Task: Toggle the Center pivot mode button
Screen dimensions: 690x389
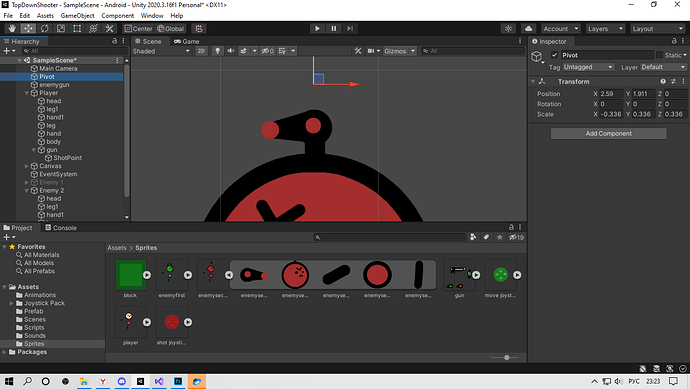Action: pos(138,29)
